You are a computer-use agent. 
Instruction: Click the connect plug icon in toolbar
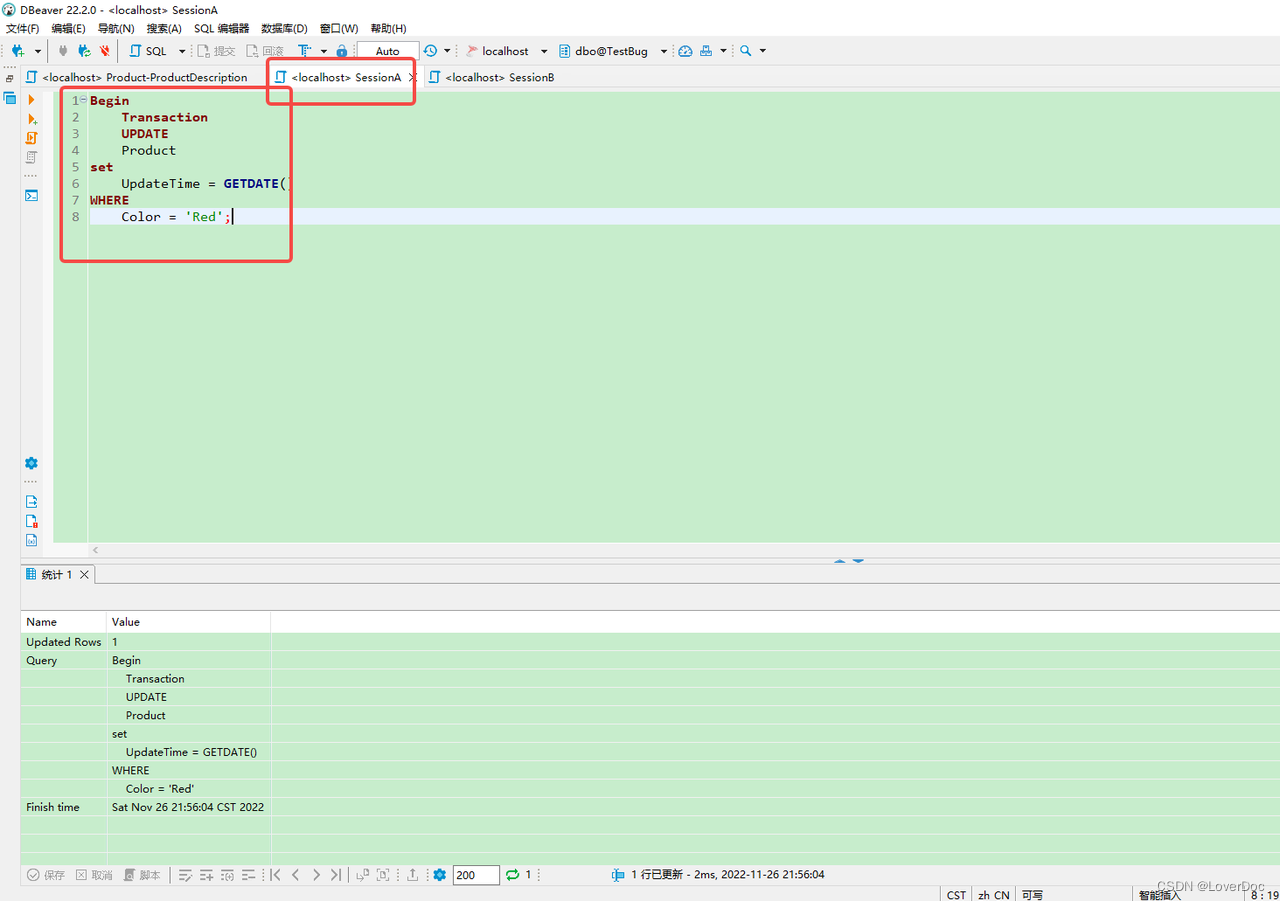[x=64, y=51]
